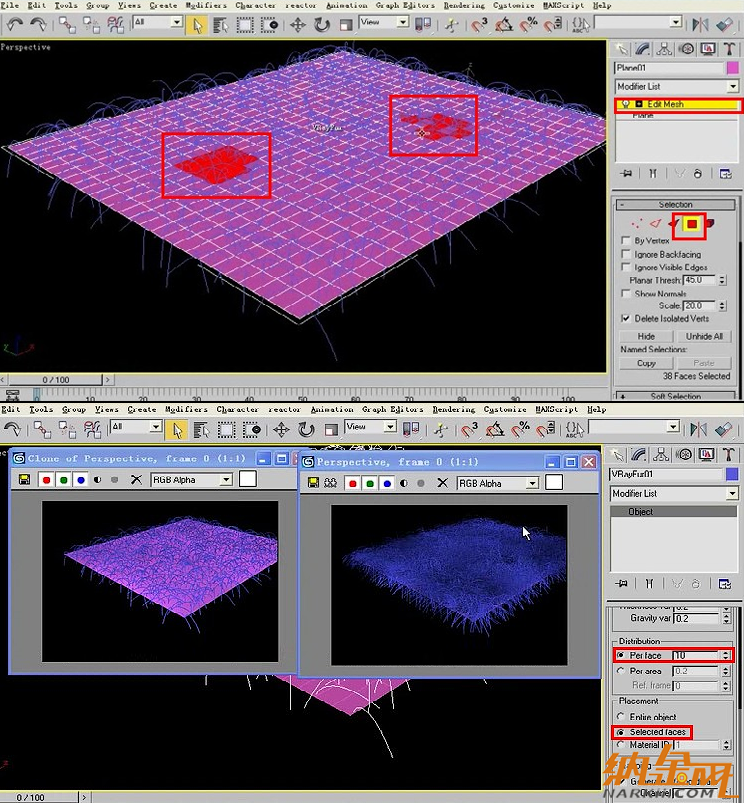
Task: Select Edge sub-object level in Selection rollout
Action: point(655,224)
